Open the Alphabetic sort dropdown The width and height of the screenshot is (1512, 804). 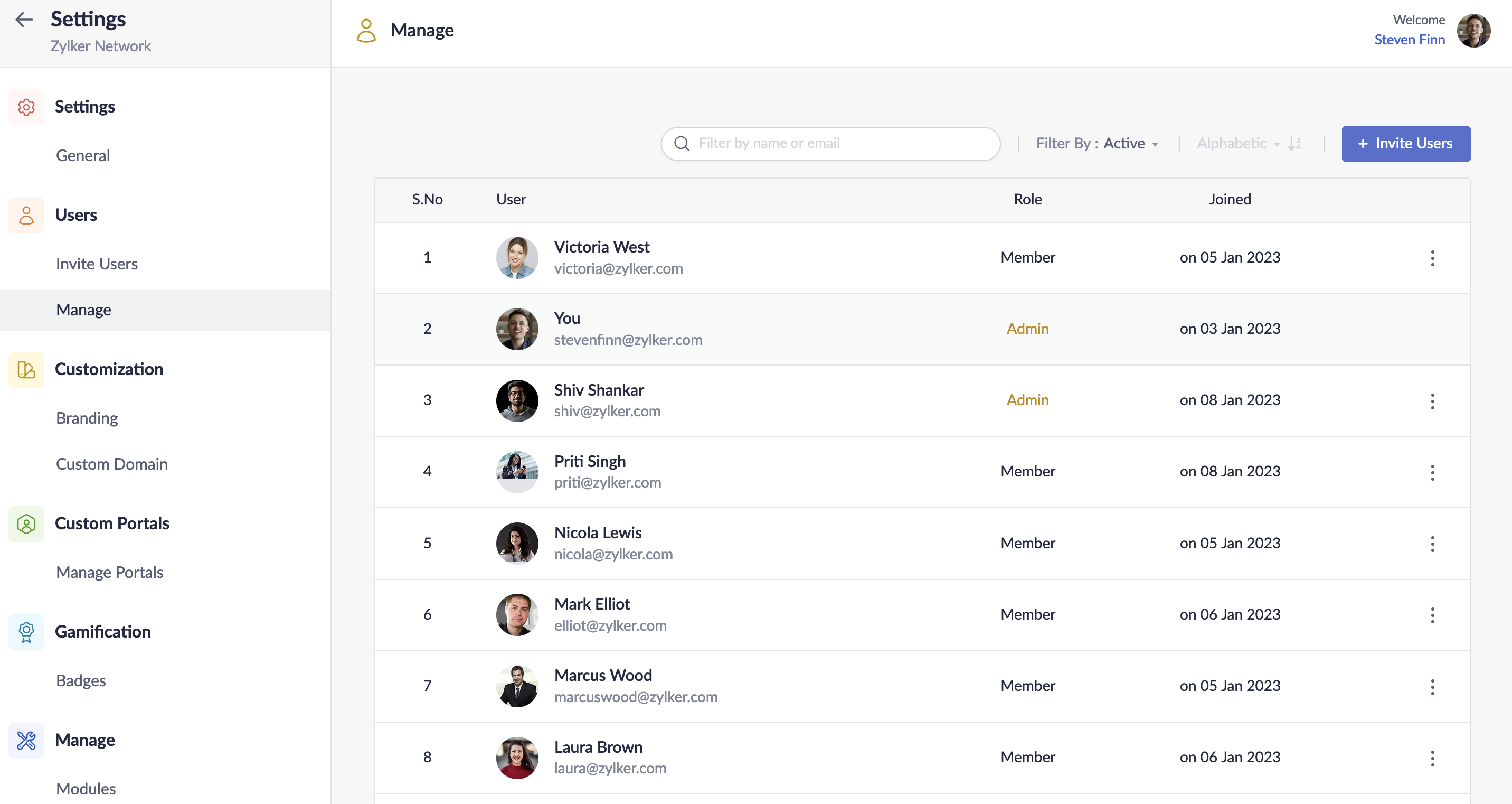click(x=1237, y=144)
